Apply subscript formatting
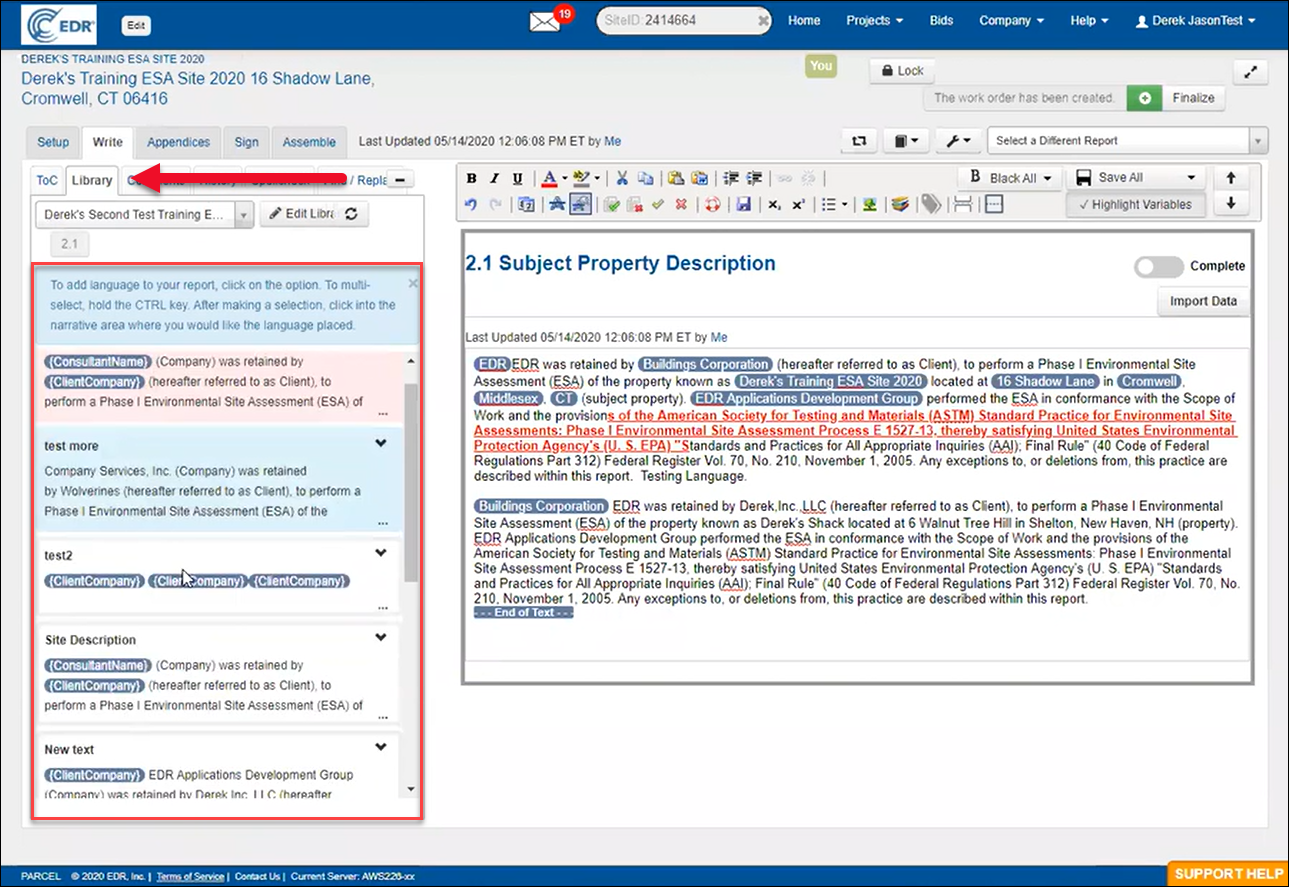 [x=775, y=205]
